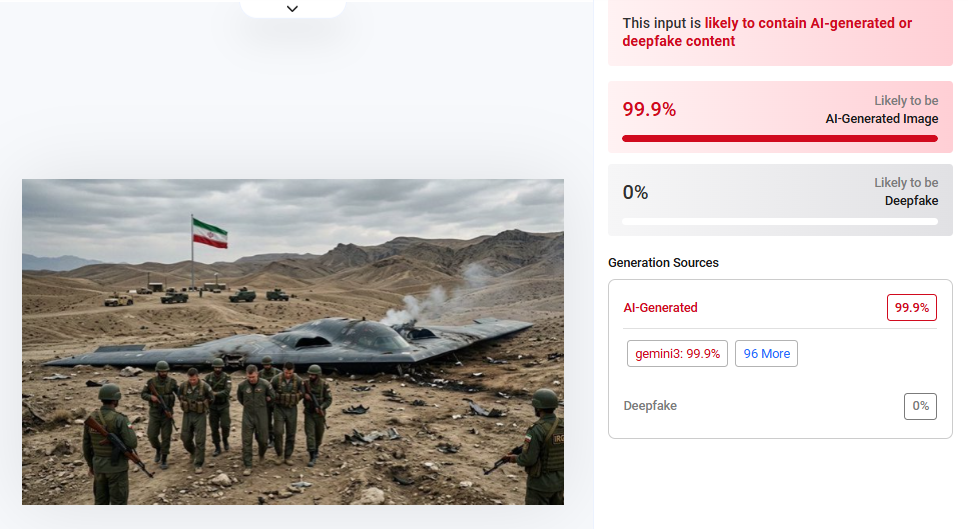Click the 99.9% badge in AI-Generated row
The image size is (968, 529).
pyautogui.click(x=911, y=308)
